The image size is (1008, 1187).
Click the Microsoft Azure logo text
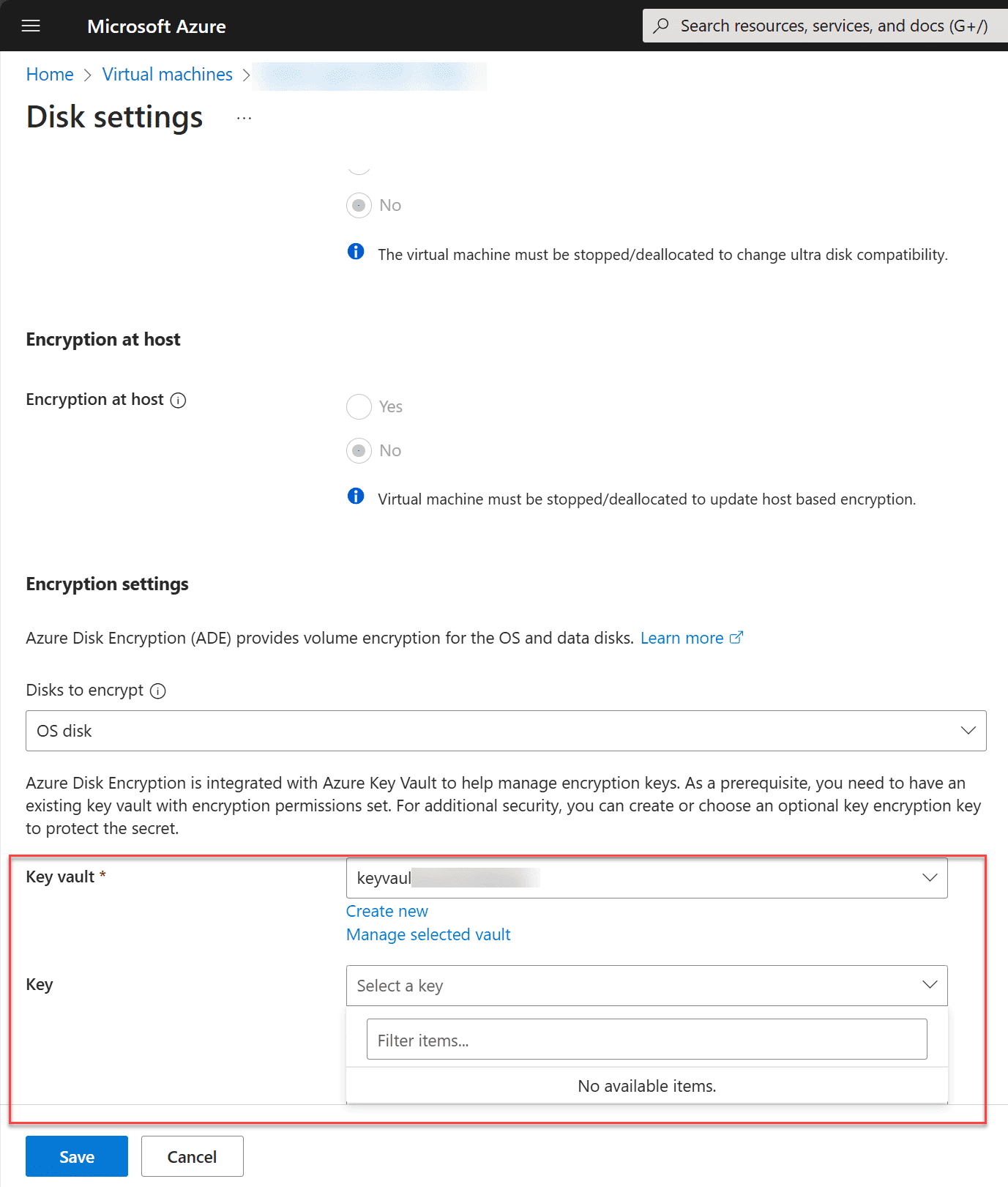coord(157,26)
